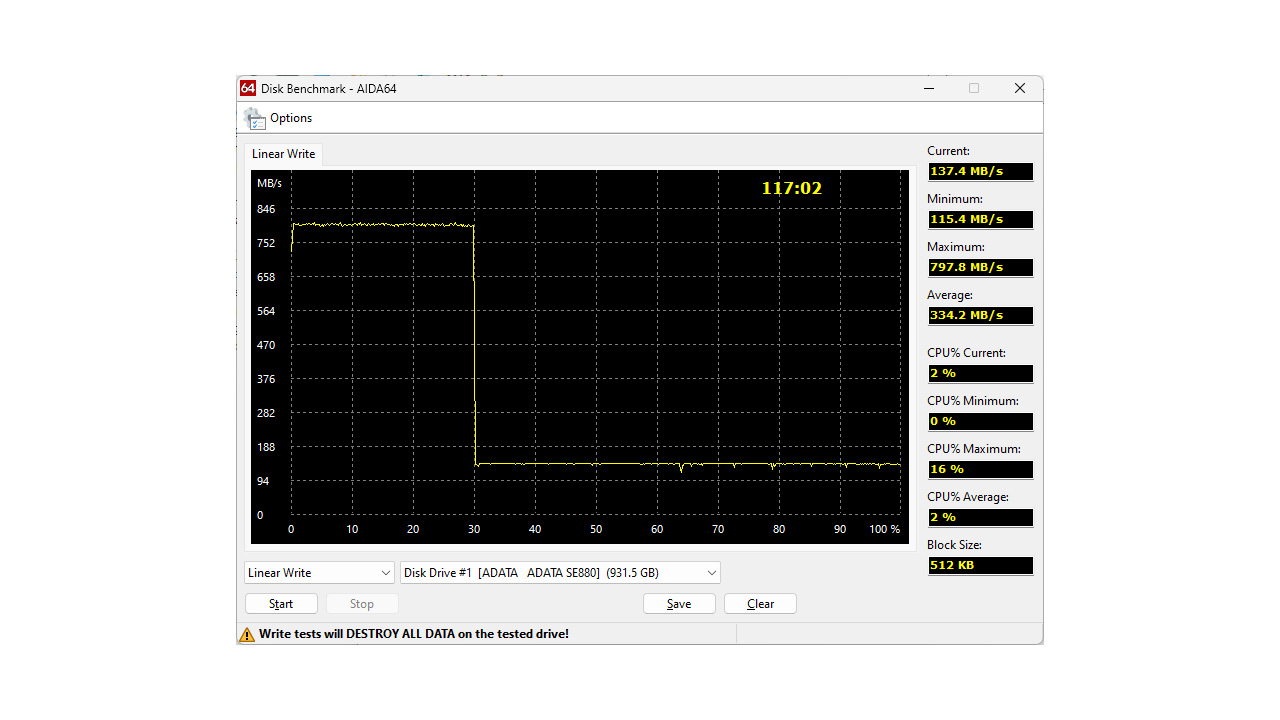The height and width of the screenshot is (720, 1280).
Task: Click the 117:02 elapsed timer on graph
Action: (791, 188)
